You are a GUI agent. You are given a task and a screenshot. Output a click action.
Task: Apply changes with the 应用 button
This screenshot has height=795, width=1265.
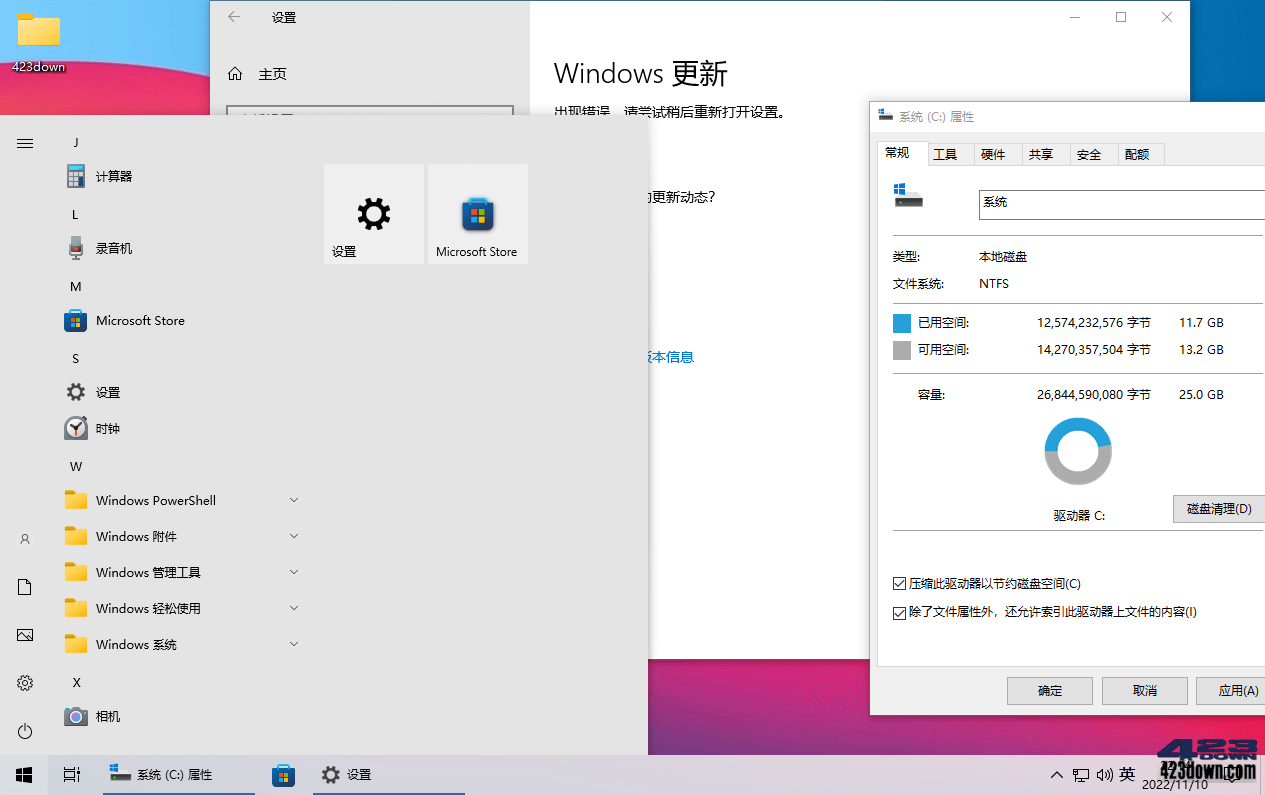tap(1236, 690)
